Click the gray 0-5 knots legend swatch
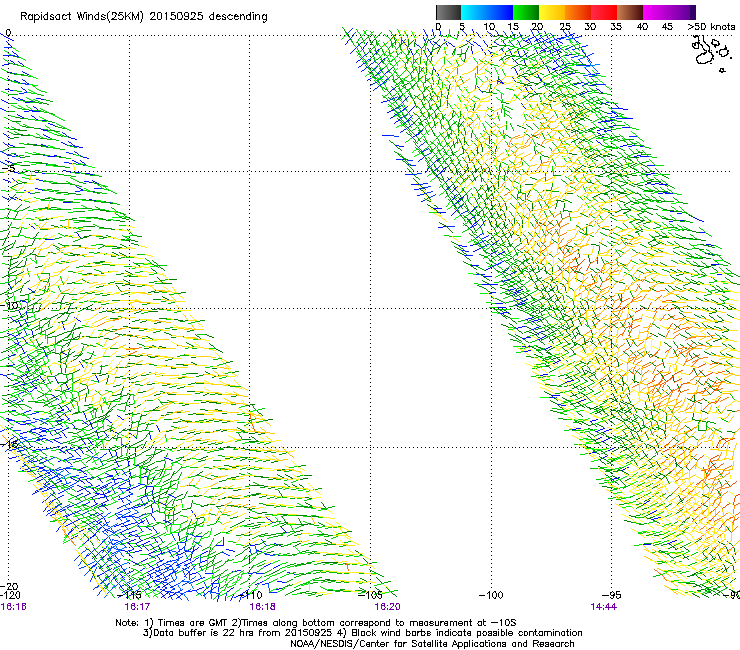Image resolution: width=740 pixels, height=650 pixels. pos(448,12)
